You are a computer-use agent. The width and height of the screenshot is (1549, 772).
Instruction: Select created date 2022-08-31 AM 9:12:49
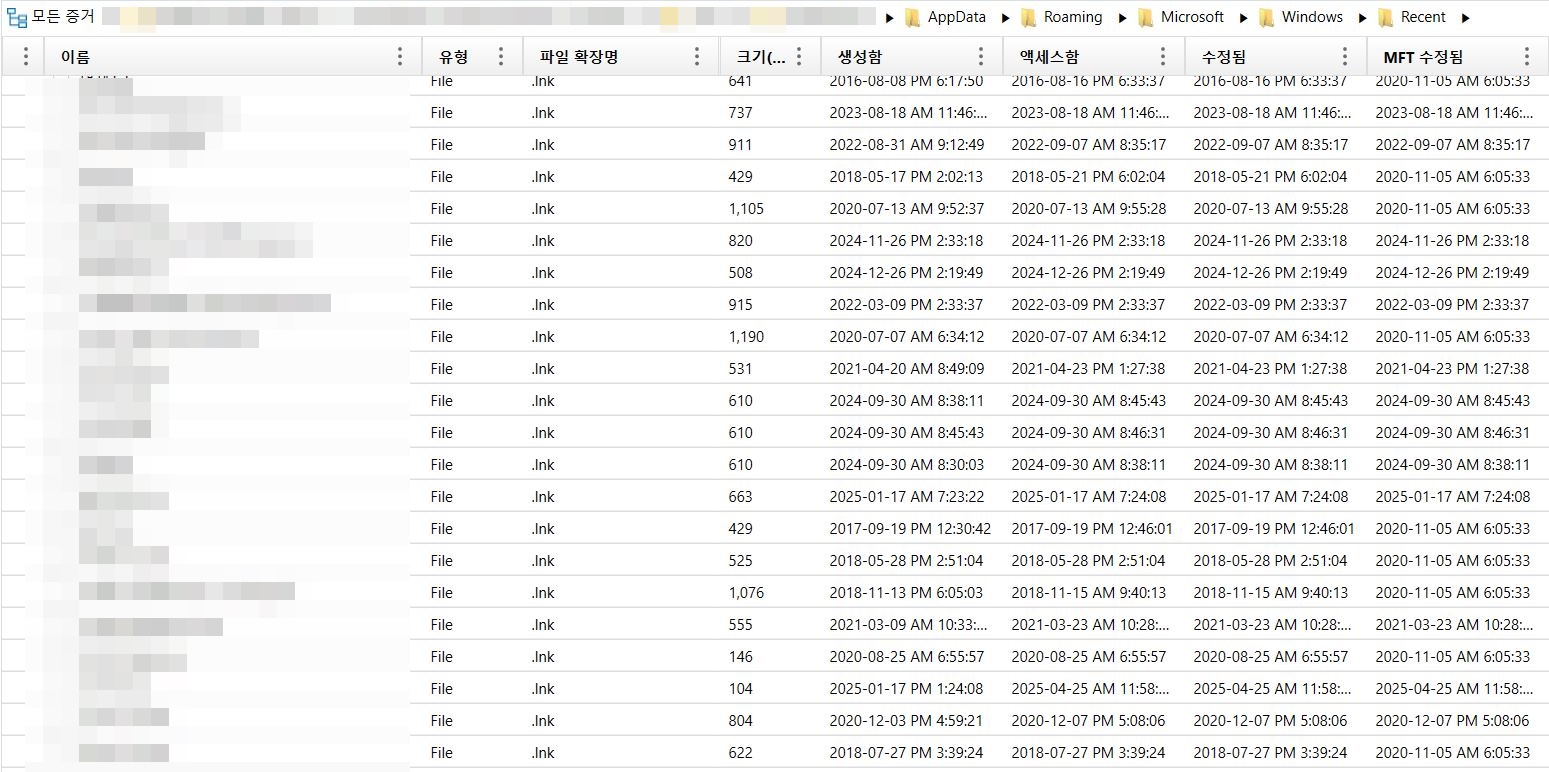tap(906, 145)
